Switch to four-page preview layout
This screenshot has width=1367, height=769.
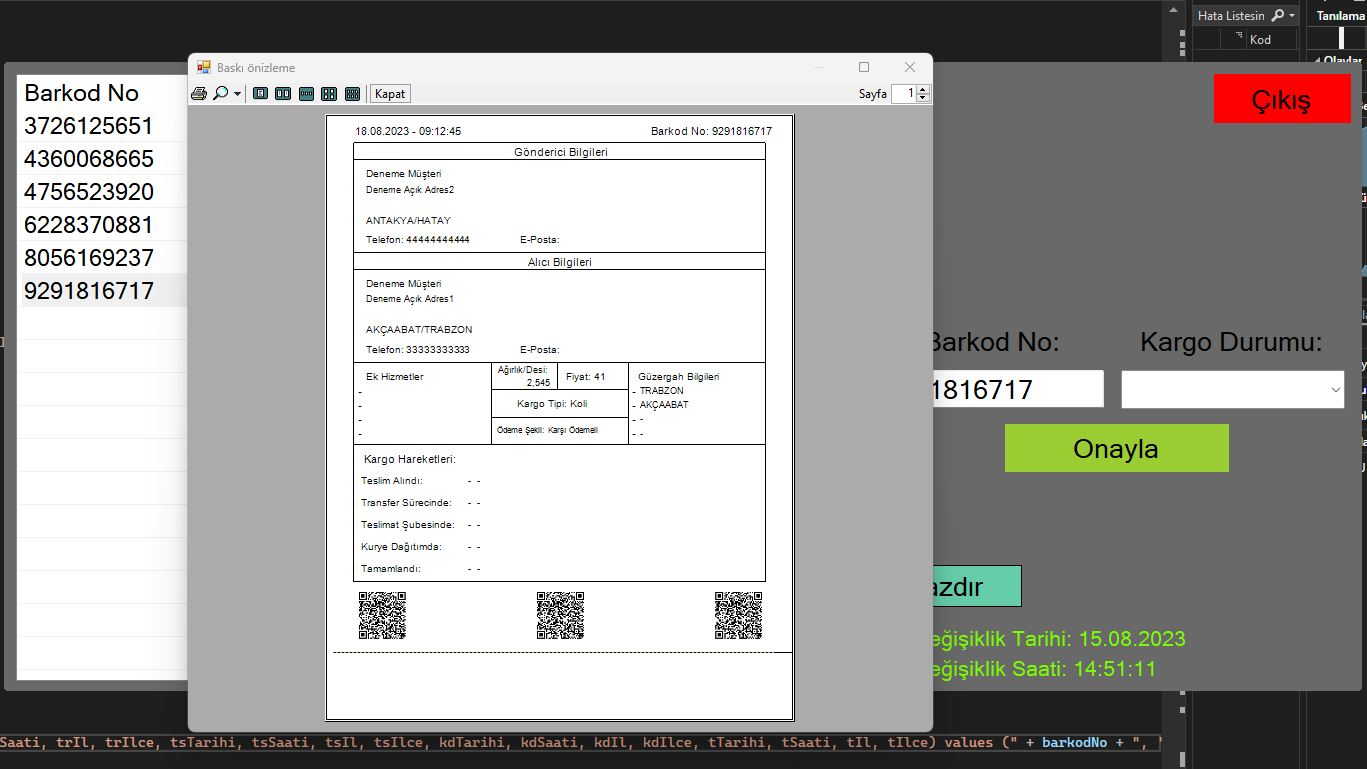tap(329, 93)
